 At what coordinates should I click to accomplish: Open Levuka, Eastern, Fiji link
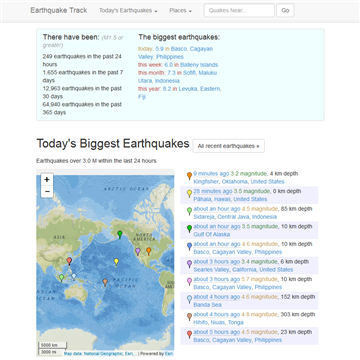pos(179,93)
